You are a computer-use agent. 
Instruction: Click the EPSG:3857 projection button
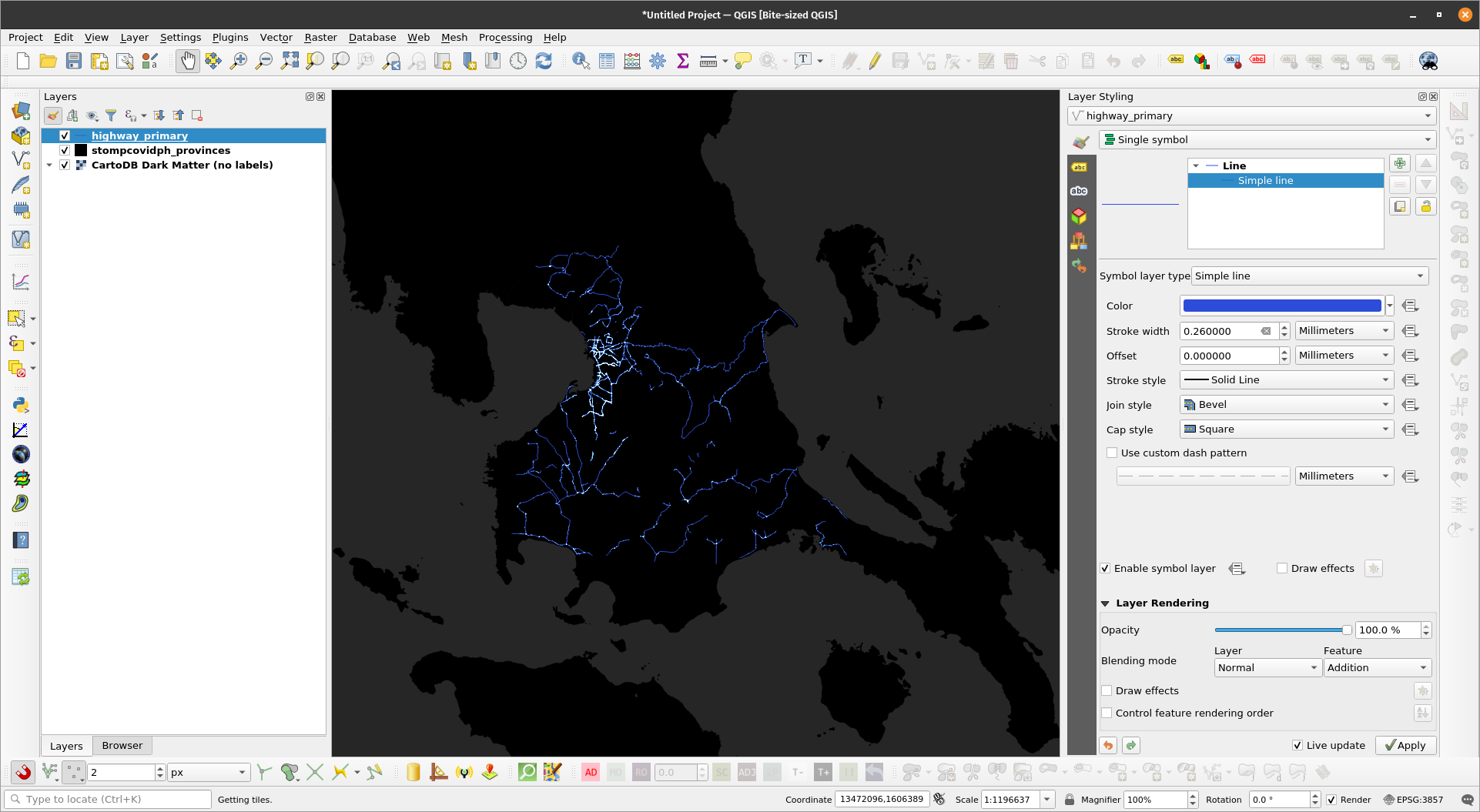tap(1413, 799)
